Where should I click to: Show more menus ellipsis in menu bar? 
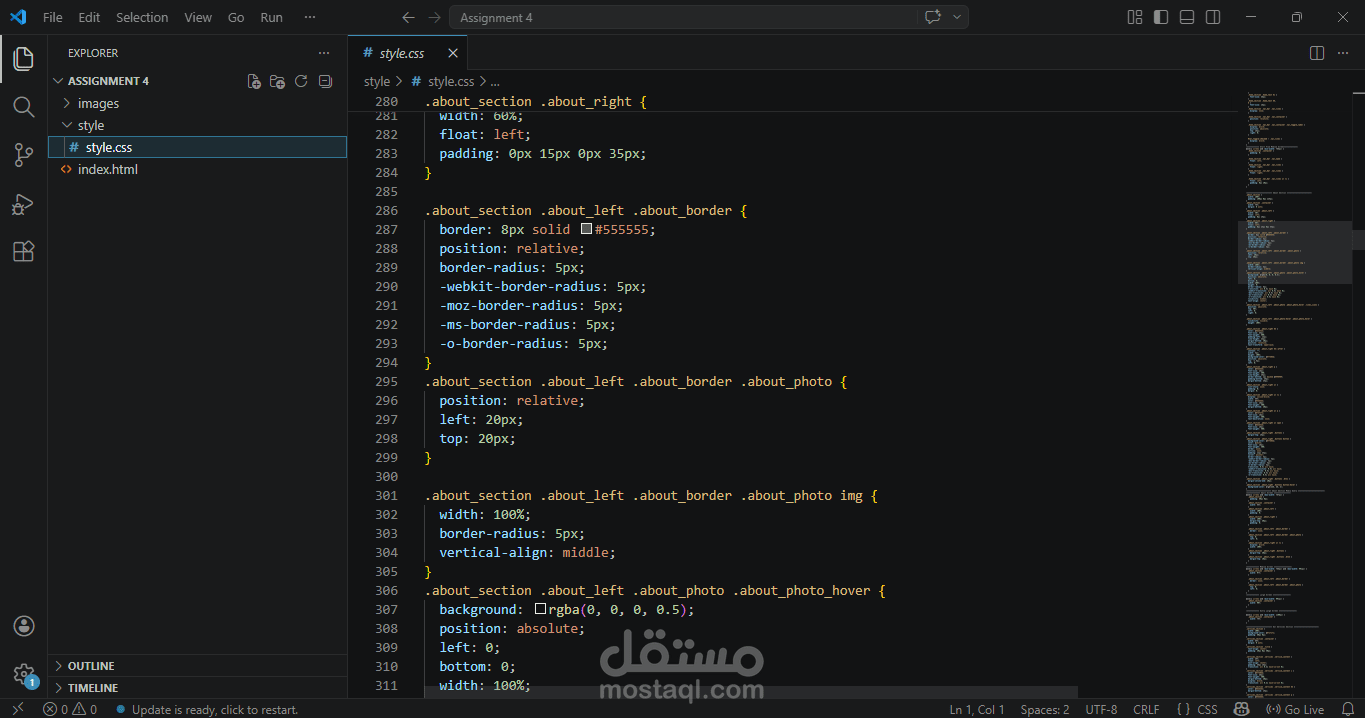point(310,17)
